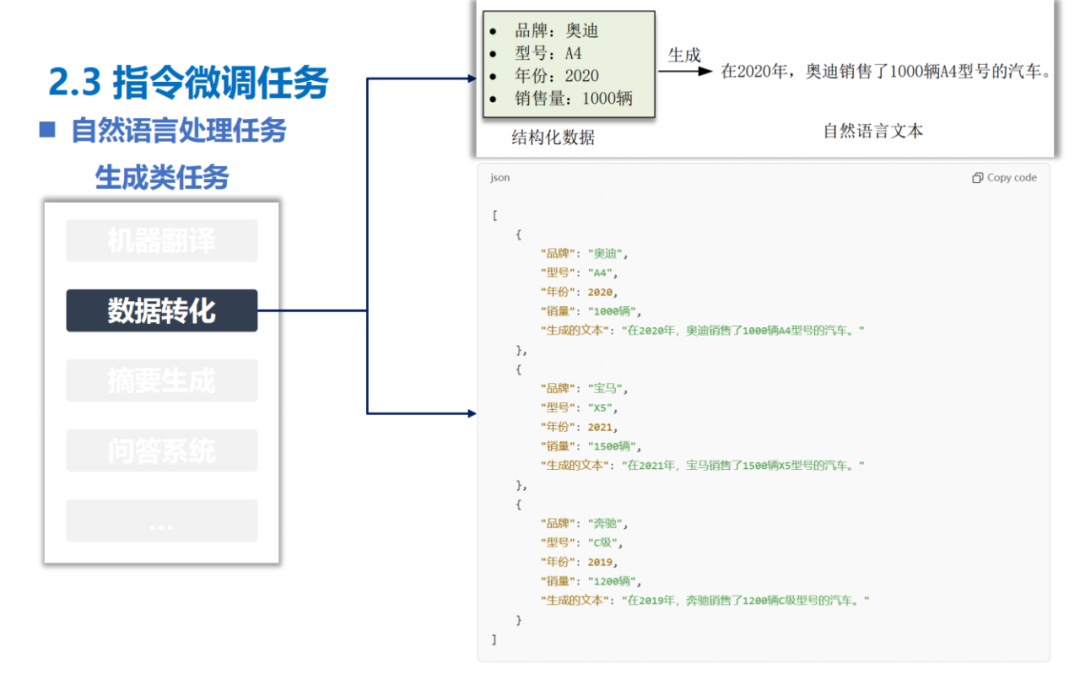Click the green JSON string about 奔驰 sales
Screen dimensions: 1080x674
point(745,600)
